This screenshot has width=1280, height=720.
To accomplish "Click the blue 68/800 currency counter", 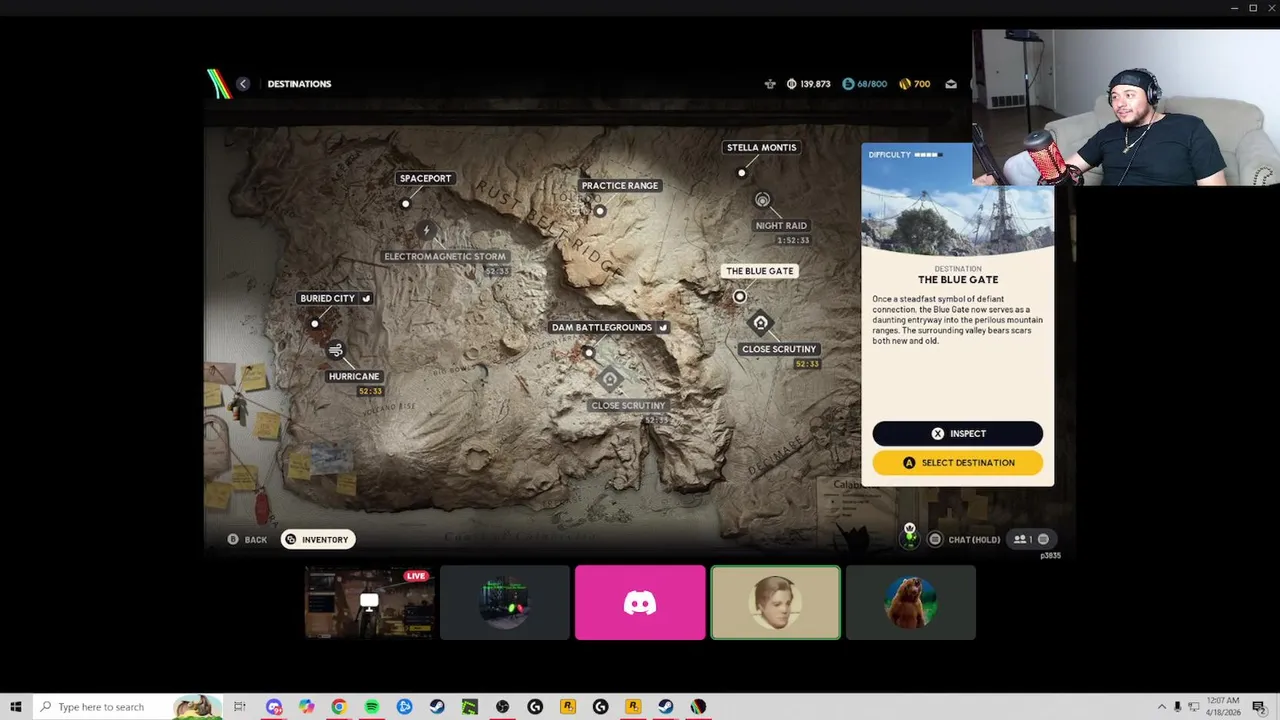I will click(865, 84).
